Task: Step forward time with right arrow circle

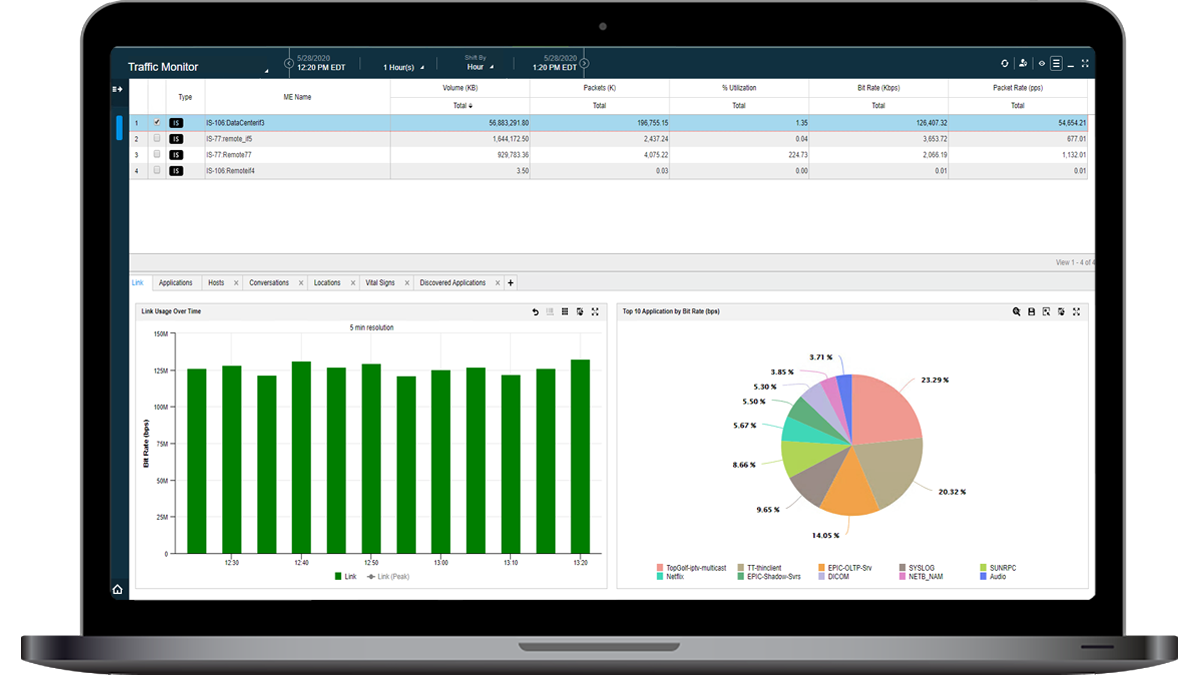Action: point(584,63)
